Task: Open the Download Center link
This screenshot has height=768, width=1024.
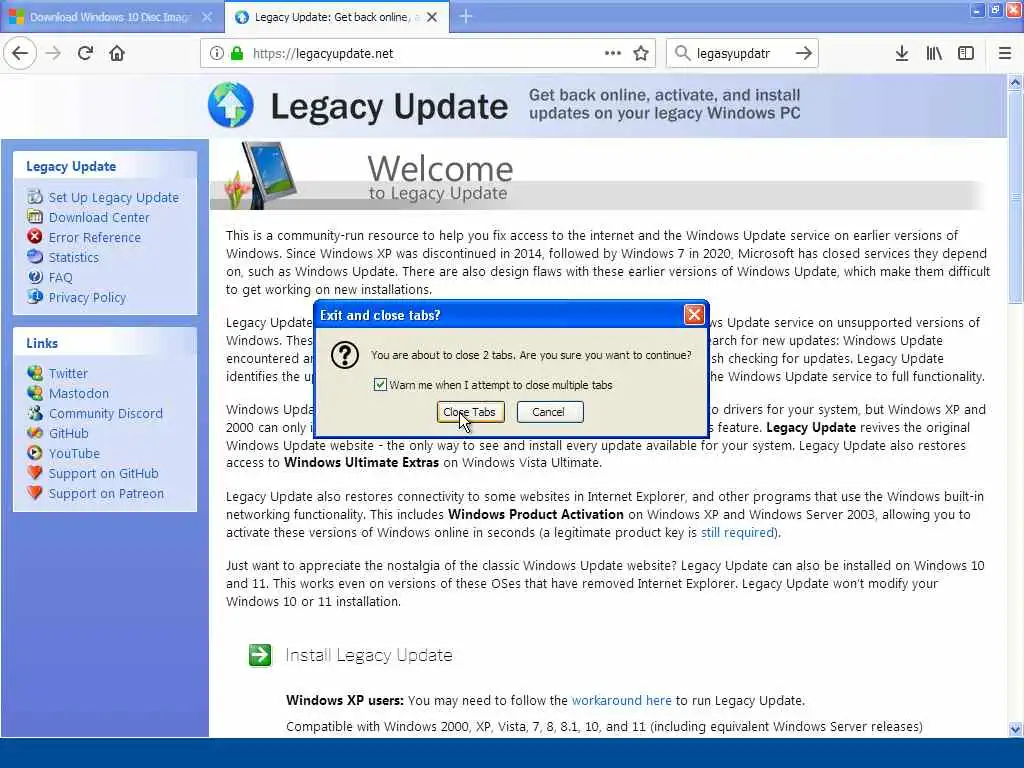Action: pos(99,217)
